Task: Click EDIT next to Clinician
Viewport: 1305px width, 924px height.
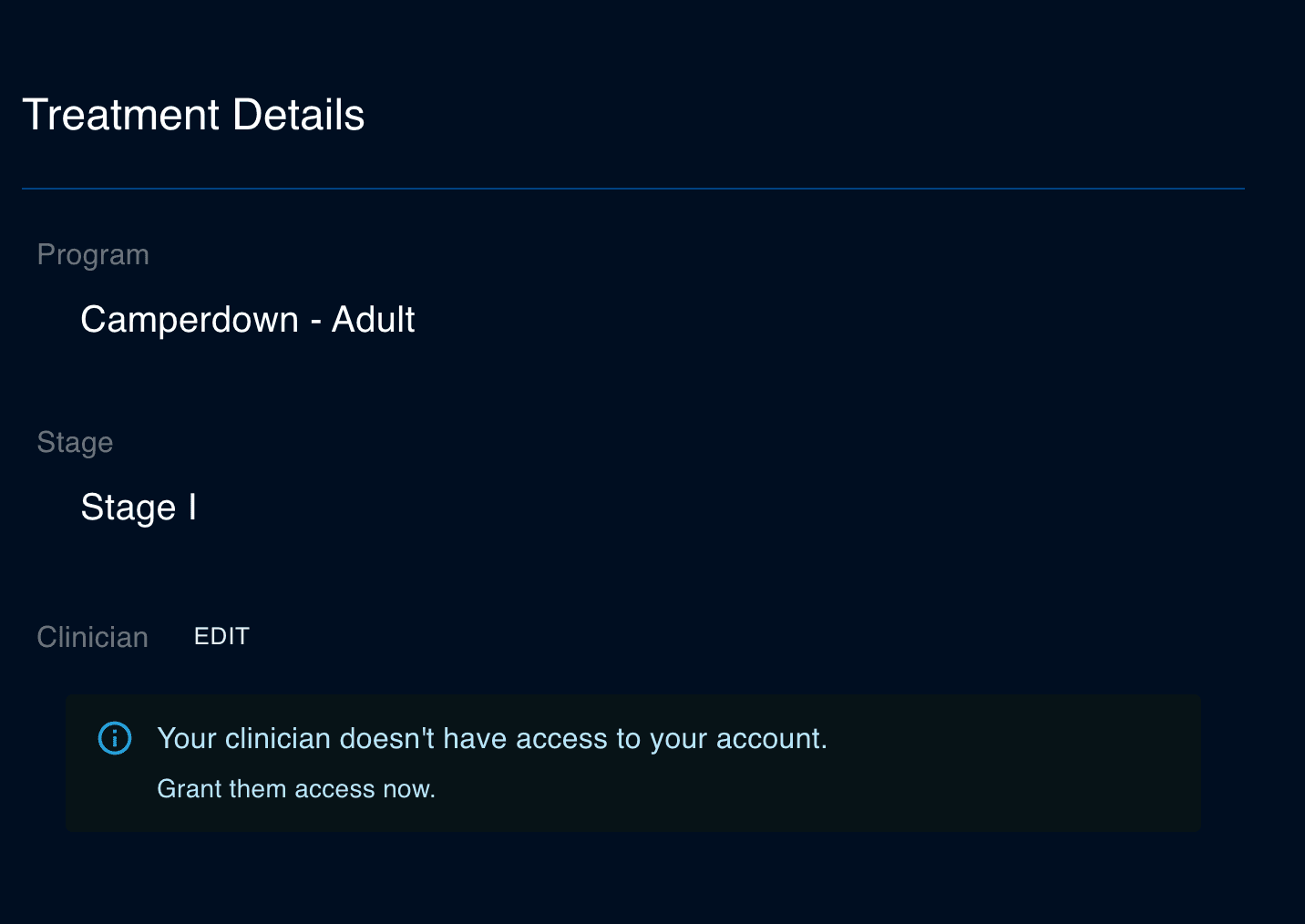Action: point(221,636)
